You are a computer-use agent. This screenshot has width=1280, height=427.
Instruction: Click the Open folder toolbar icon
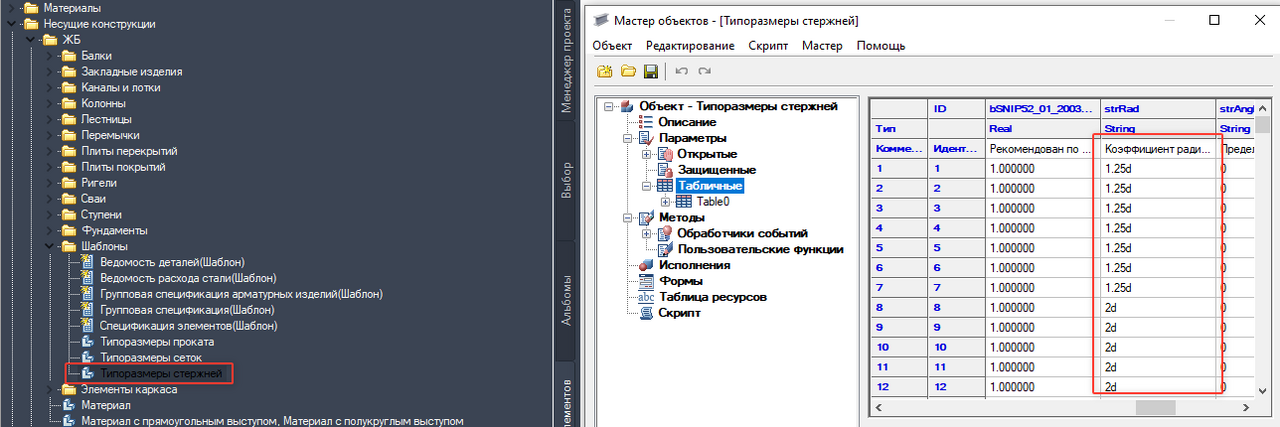tap(628, 71)
